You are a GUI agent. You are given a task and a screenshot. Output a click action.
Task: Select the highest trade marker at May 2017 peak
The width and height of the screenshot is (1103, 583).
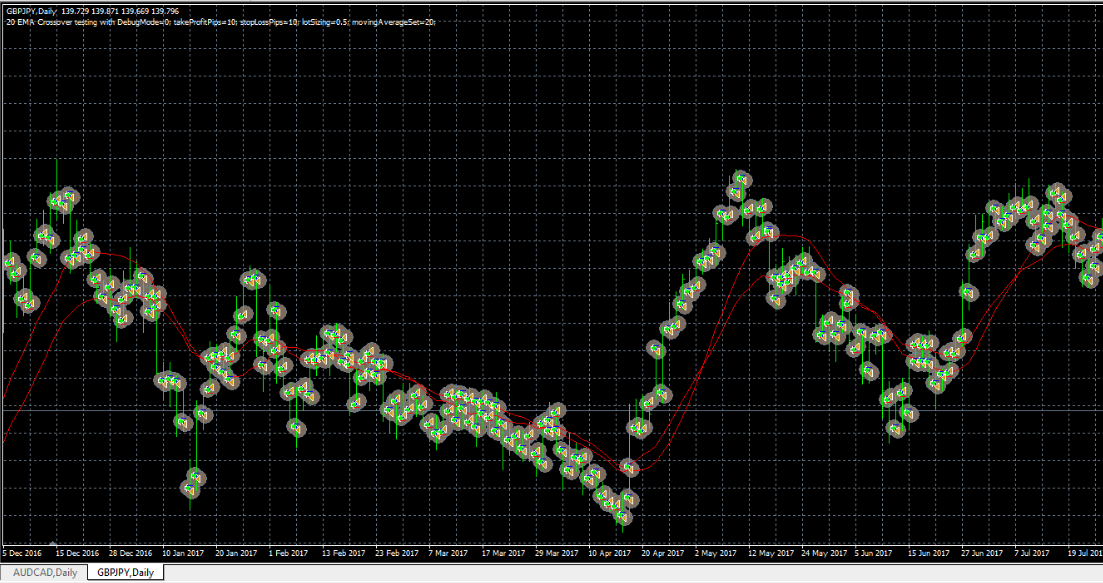742,179
